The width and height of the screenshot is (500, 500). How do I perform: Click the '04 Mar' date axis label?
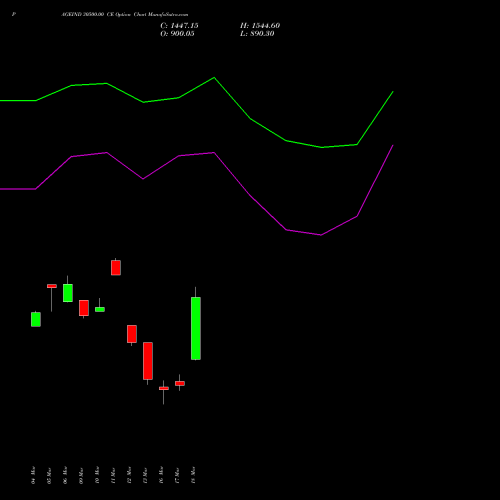pos(33,475)
